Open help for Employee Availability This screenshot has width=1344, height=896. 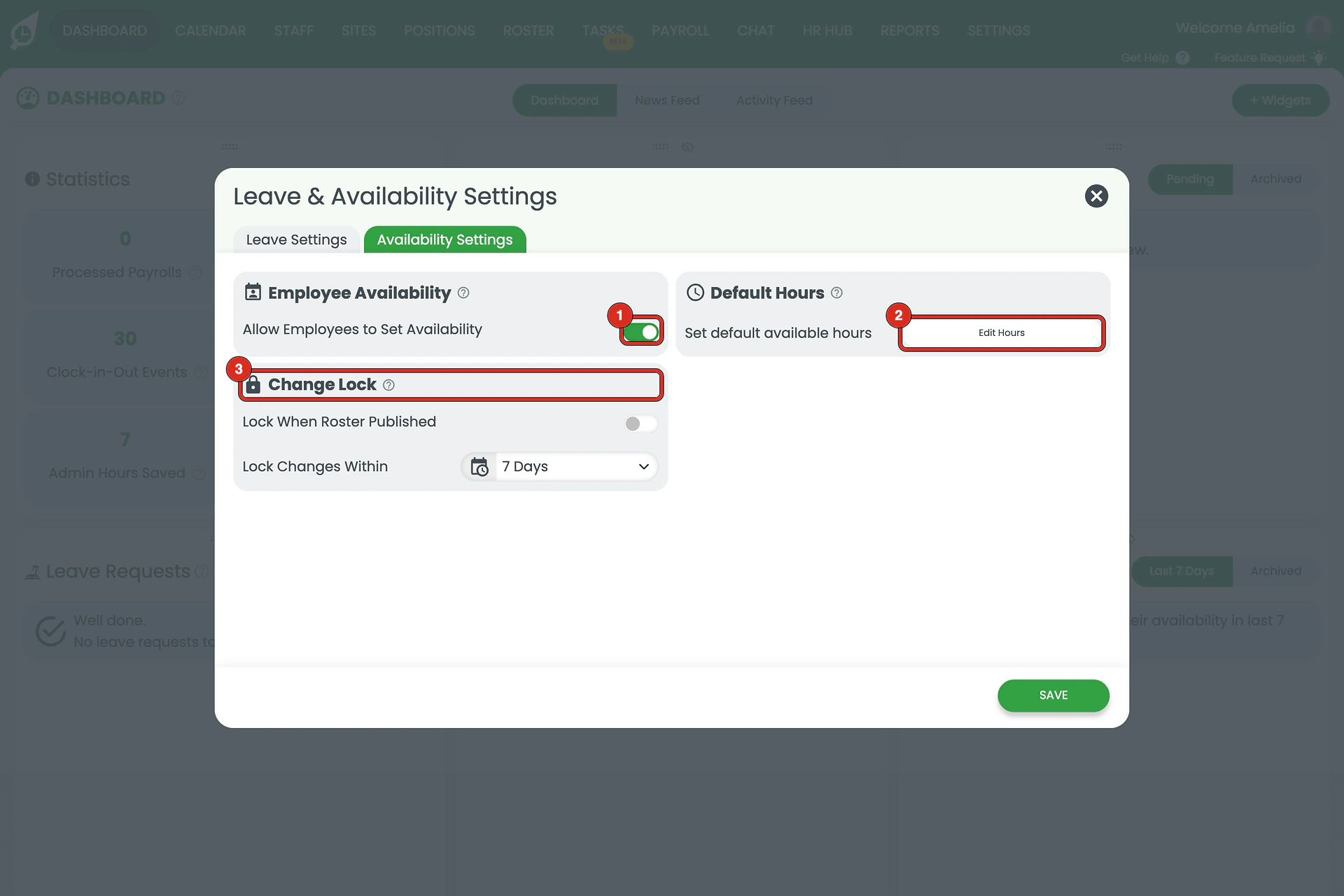click(463, 293)
